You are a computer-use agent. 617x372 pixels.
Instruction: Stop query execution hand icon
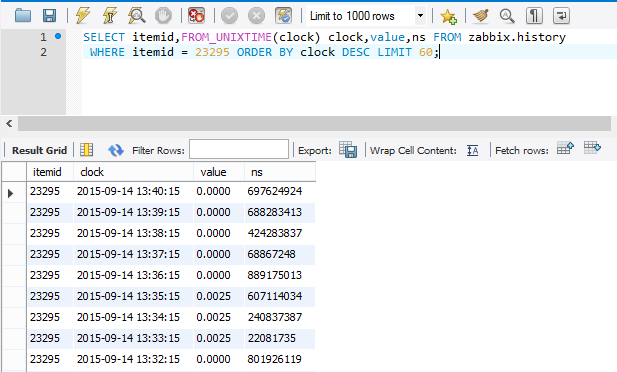tap(163, 16)
